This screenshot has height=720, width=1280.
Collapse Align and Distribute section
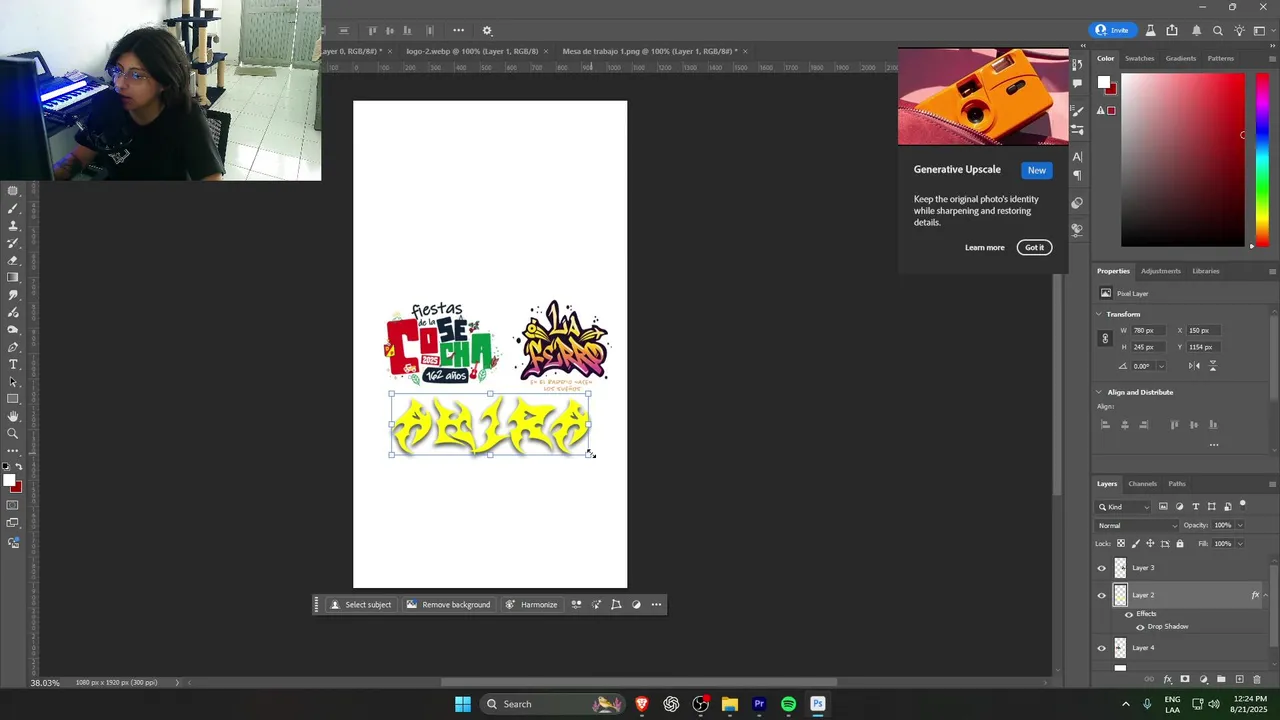tap(1099, 392)
